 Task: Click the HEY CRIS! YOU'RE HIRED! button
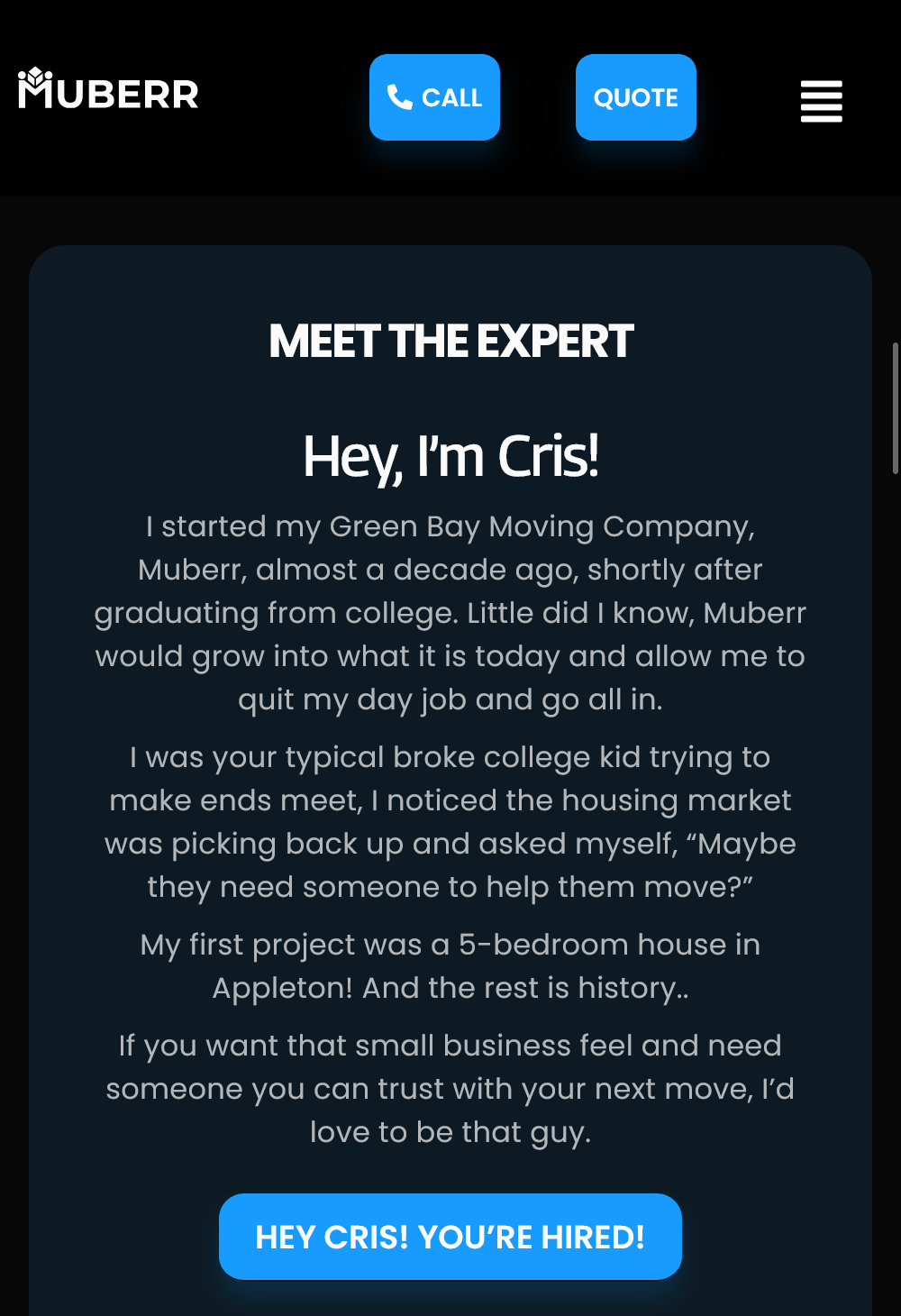point(450,1237)
